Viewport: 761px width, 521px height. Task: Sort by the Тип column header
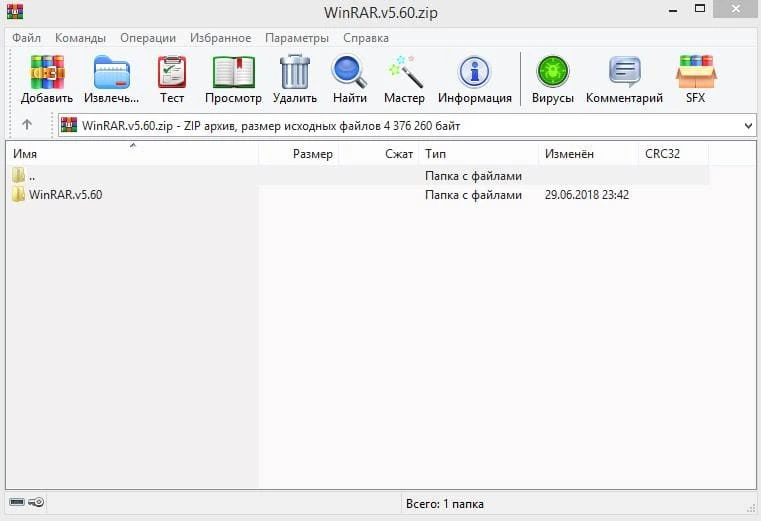pyautogui.click(x=479, y=154)
